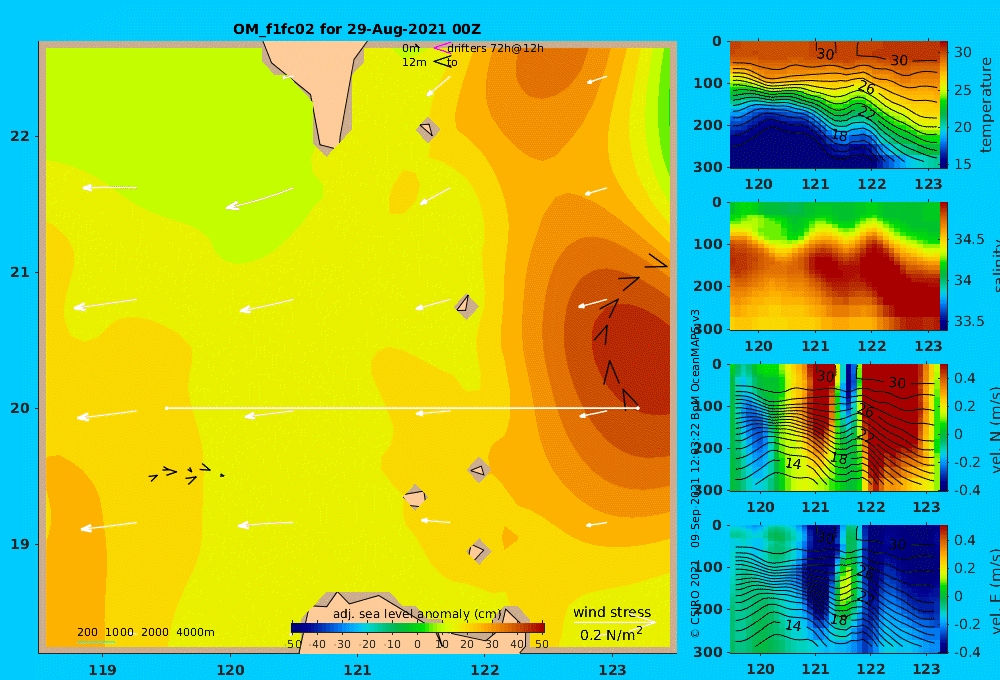Click the island marker near 22°N east of Taiwan
Image resolution: width=1000 pixels, height=680 pixels.
click(428, 129)
